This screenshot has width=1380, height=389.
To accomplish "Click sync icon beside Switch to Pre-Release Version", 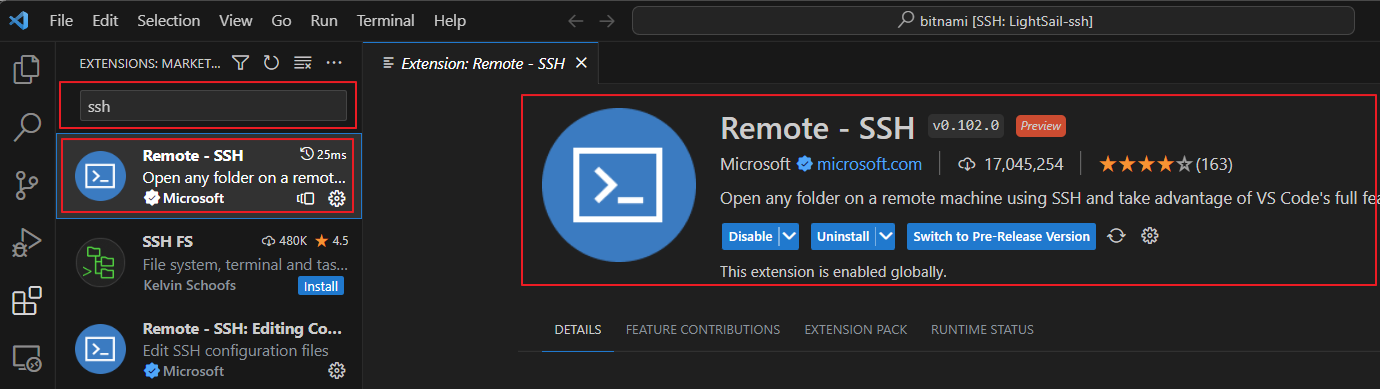I will click(x=1117, y=236).
